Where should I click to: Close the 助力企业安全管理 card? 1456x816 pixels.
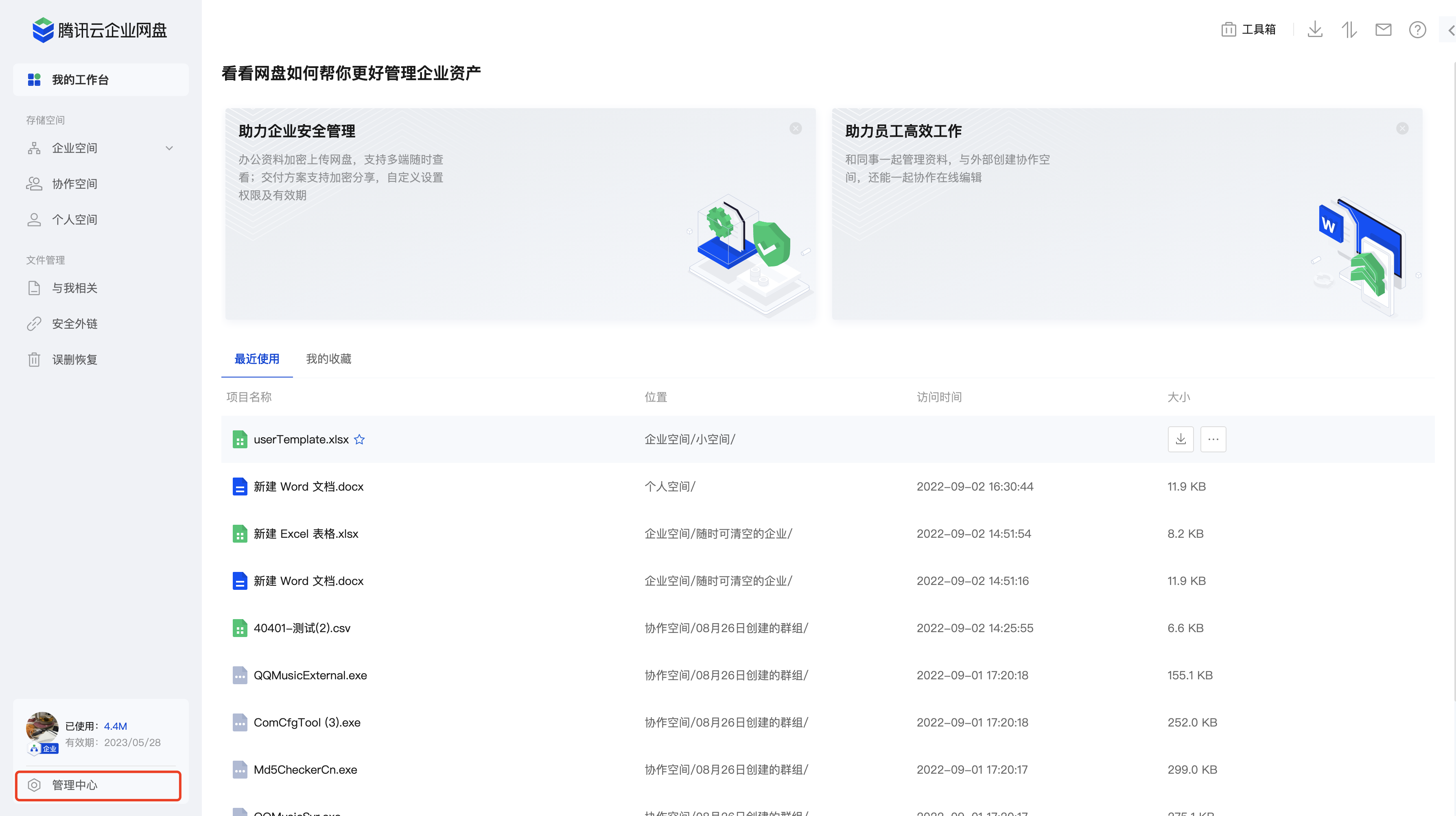795,128
